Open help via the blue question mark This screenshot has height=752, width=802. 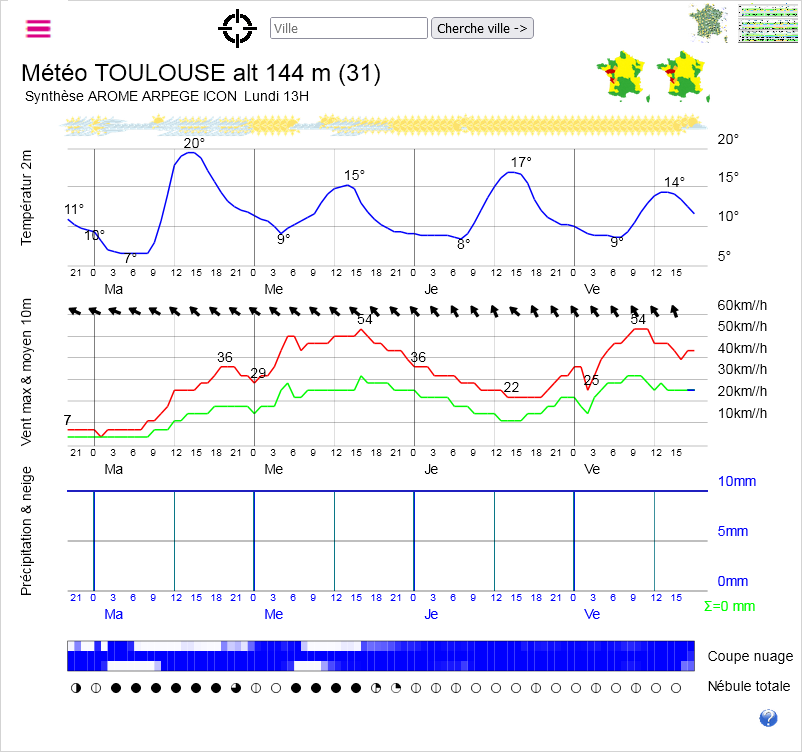tap(768, 717)
